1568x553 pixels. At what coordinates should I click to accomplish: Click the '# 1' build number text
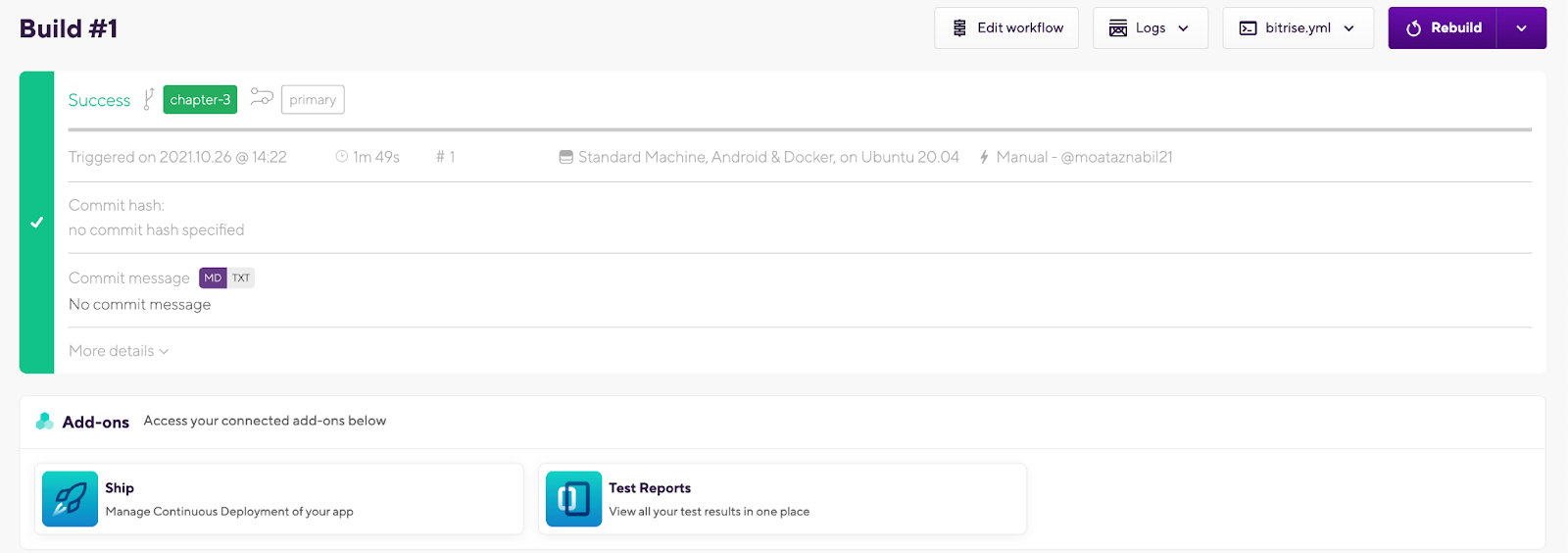(446, 157)
